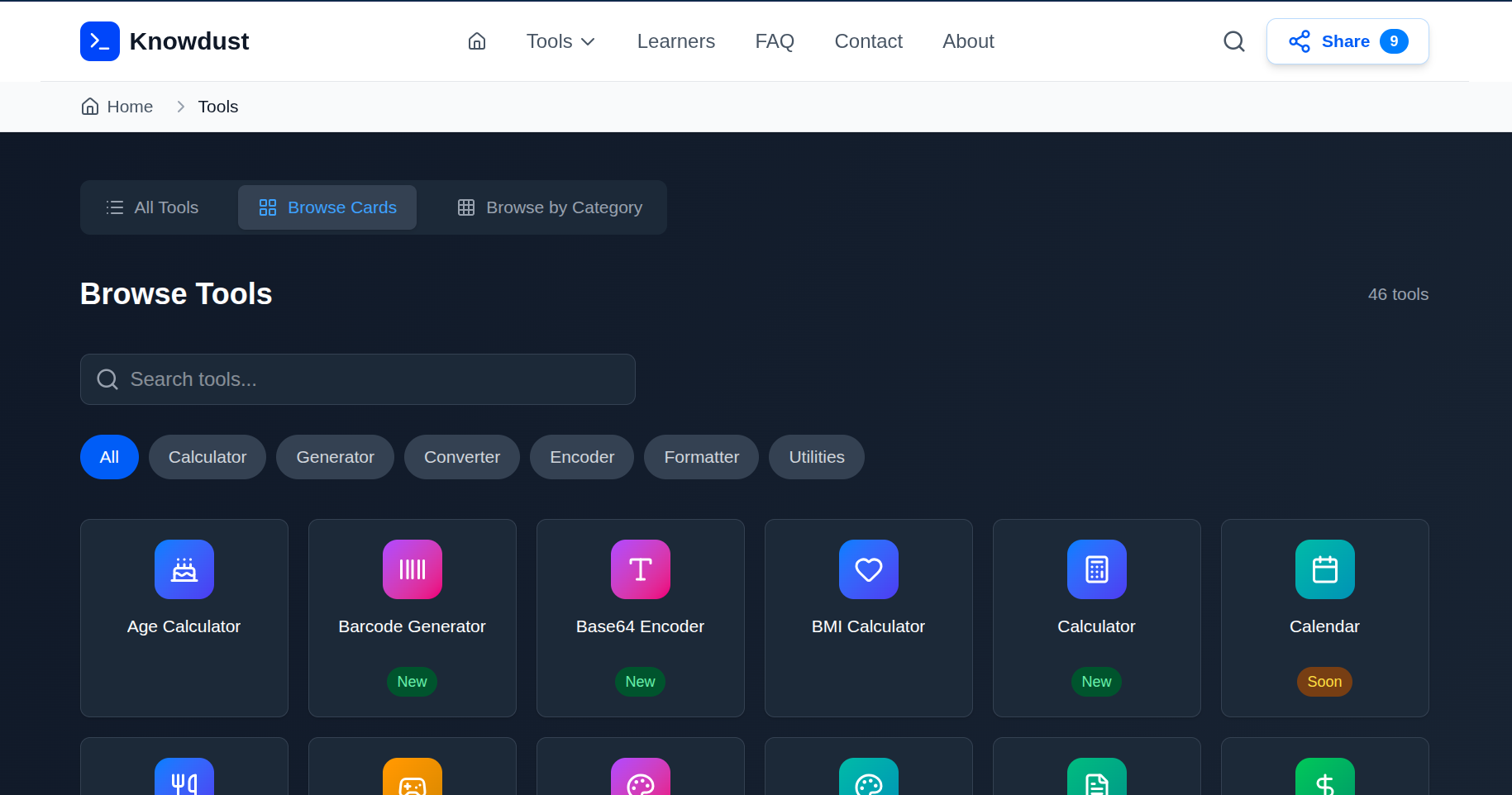This screenshot has height=795, width=1512.
Task: Select the Base64 Encoder text icon
Action: 641,569
